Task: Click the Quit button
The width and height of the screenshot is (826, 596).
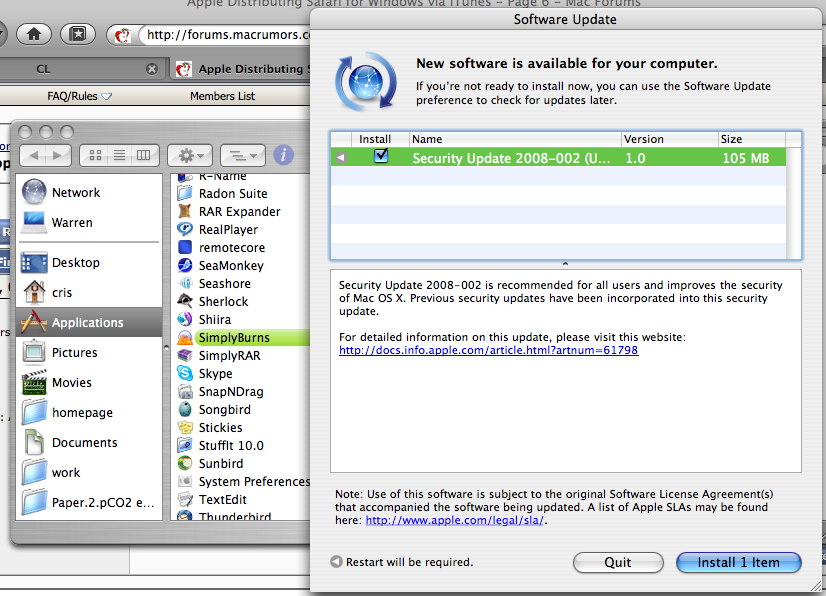Action: click(618, 562)
